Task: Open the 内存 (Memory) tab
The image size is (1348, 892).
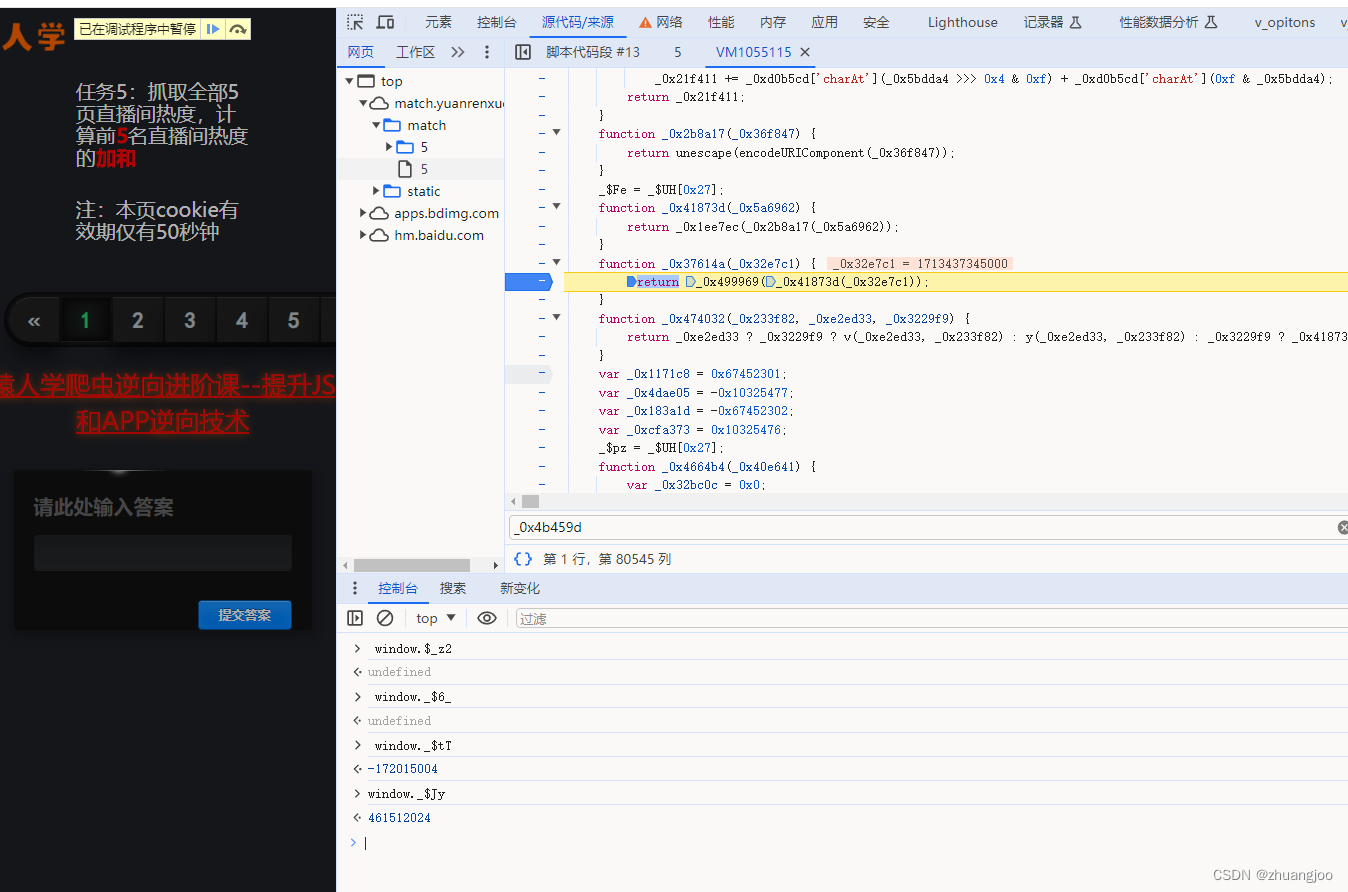Action: [773, 22]
